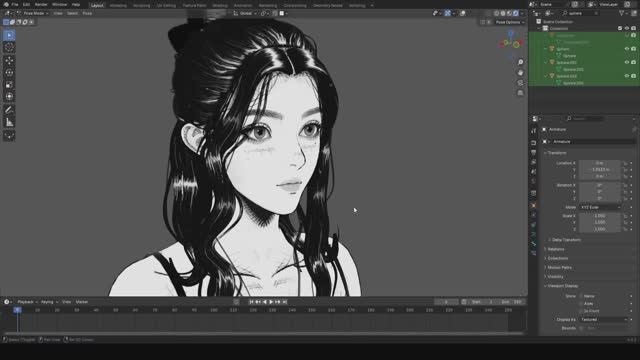
Task: Disable Sphere.001 render camera icon
Action: pyautogui.click(x=633, y=62)
